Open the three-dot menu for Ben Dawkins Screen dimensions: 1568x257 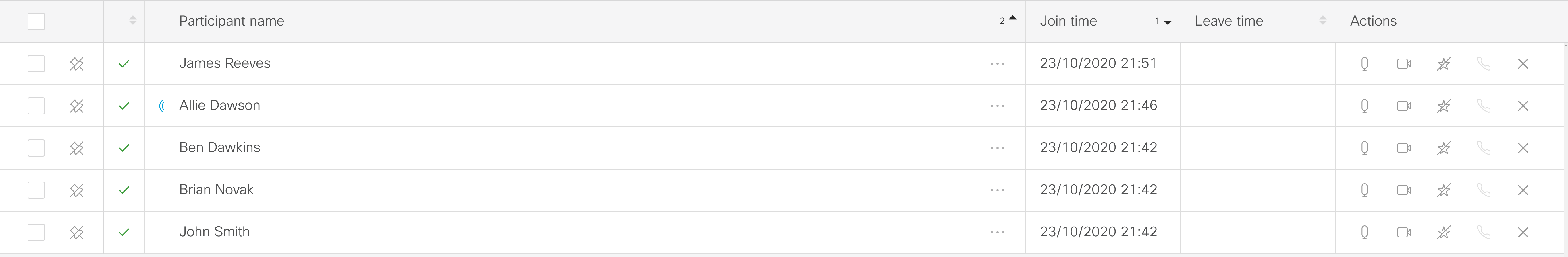[997, 148]
